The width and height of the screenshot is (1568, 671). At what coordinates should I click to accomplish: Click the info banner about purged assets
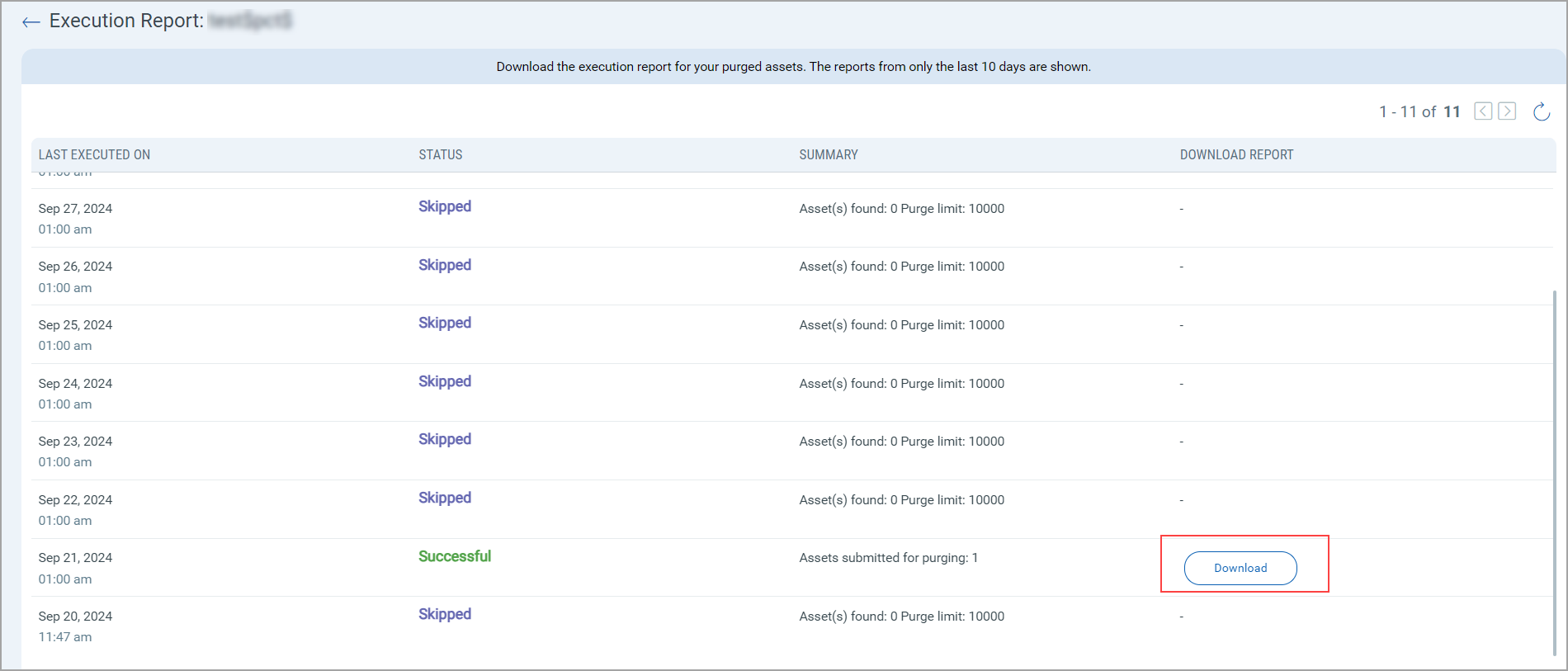tap(793, 66)
